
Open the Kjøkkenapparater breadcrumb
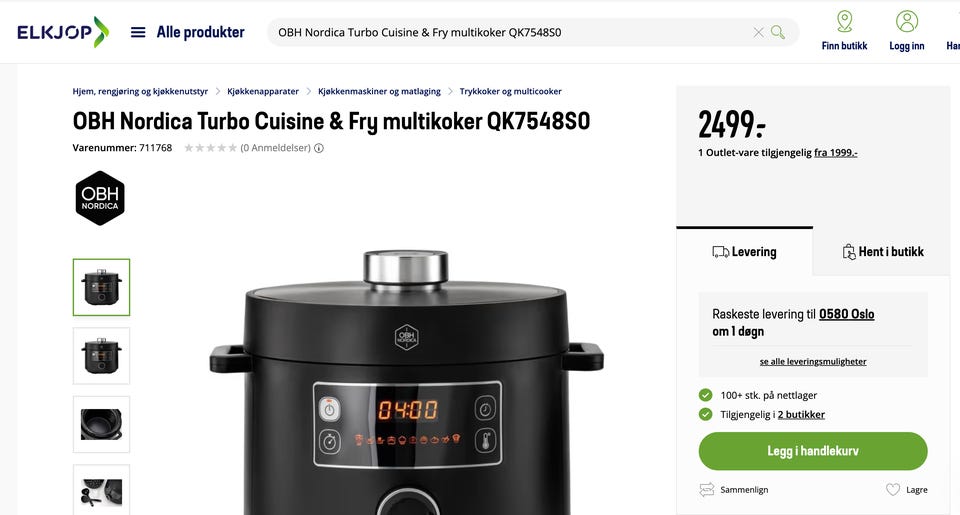[x=263, y=91]
